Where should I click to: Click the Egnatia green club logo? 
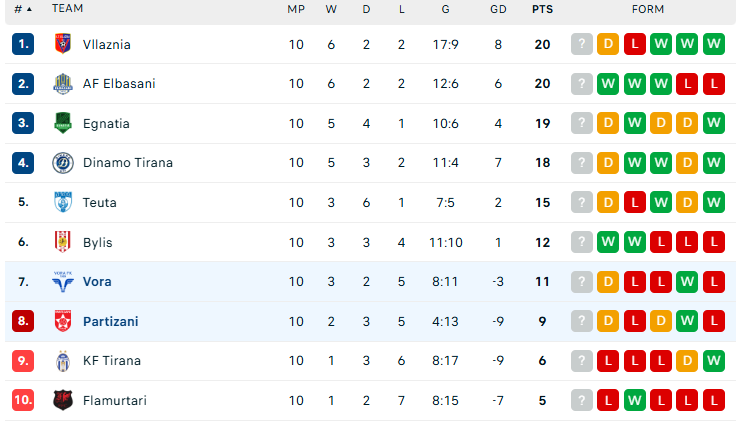[x=63, y=123]
